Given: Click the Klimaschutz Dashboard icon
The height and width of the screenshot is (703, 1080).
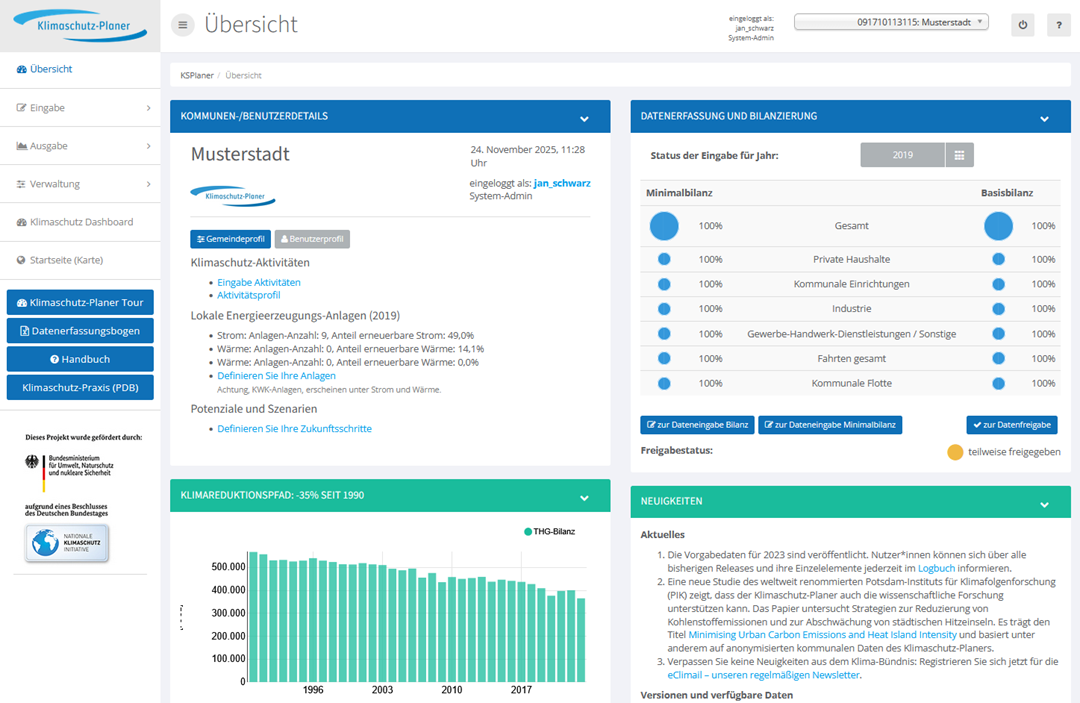Looking at the screenshot, I should (x=22, y=222).
